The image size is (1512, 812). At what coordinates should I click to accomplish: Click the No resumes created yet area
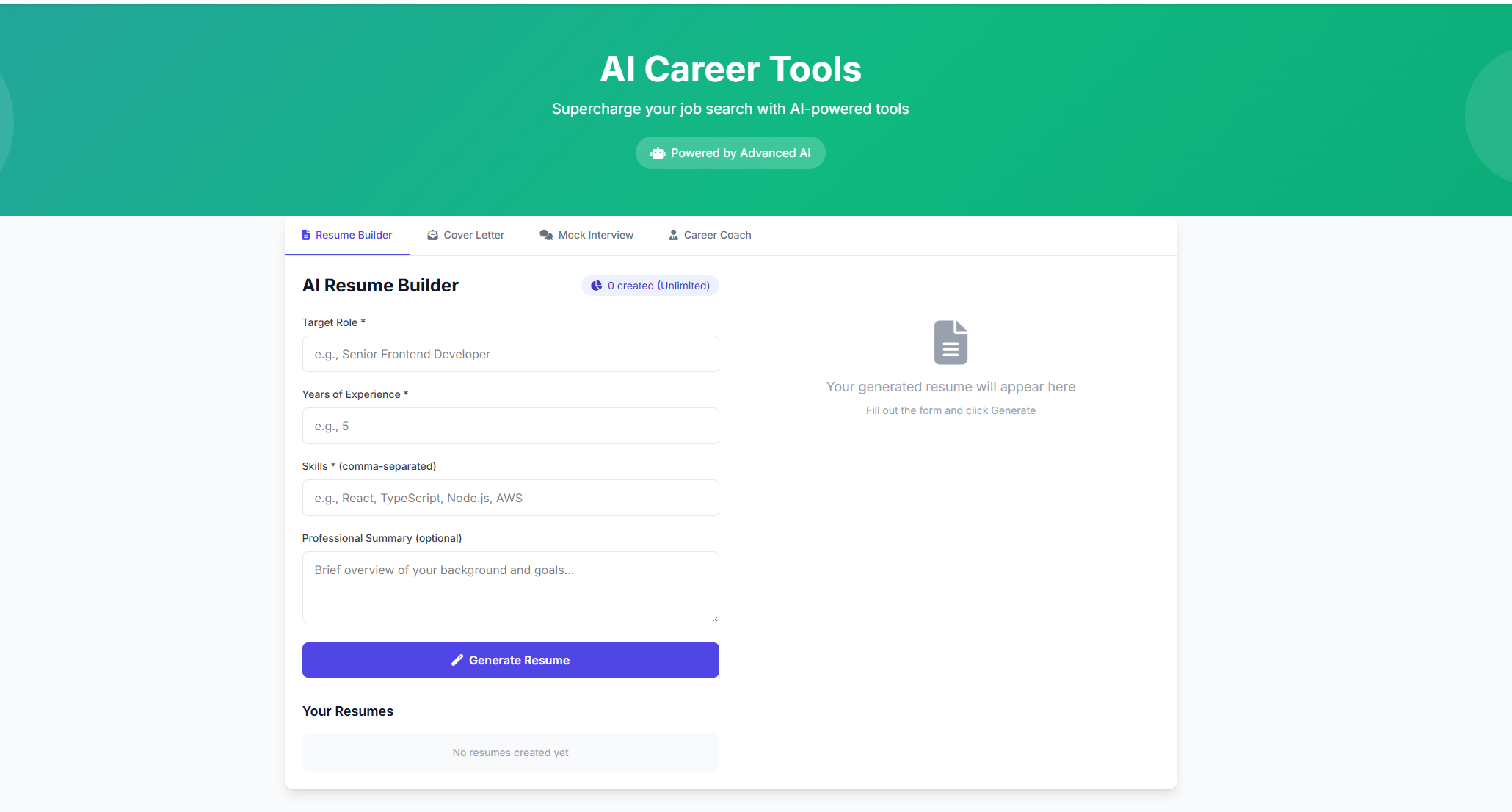(510, 753)
